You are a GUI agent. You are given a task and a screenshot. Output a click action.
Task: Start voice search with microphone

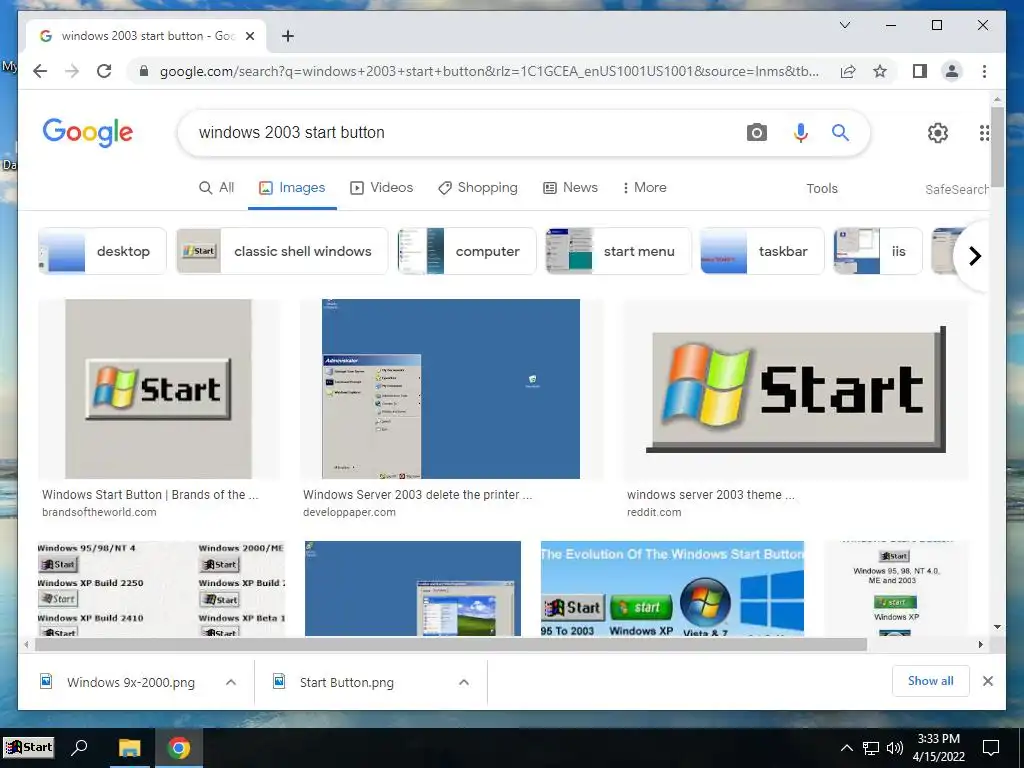click(800, 133)
